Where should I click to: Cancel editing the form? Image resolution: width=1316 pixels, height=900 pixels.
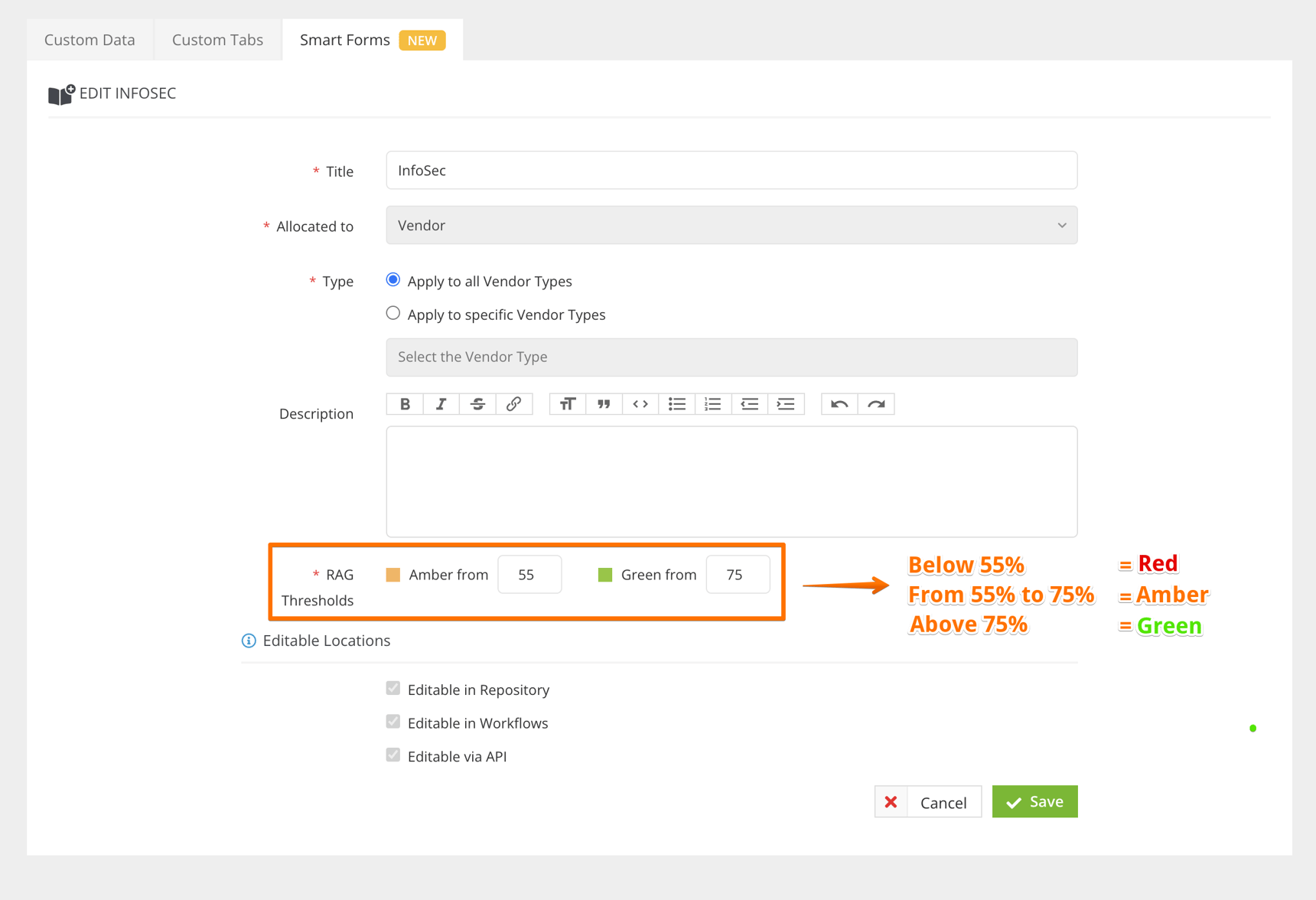[927, 802]
